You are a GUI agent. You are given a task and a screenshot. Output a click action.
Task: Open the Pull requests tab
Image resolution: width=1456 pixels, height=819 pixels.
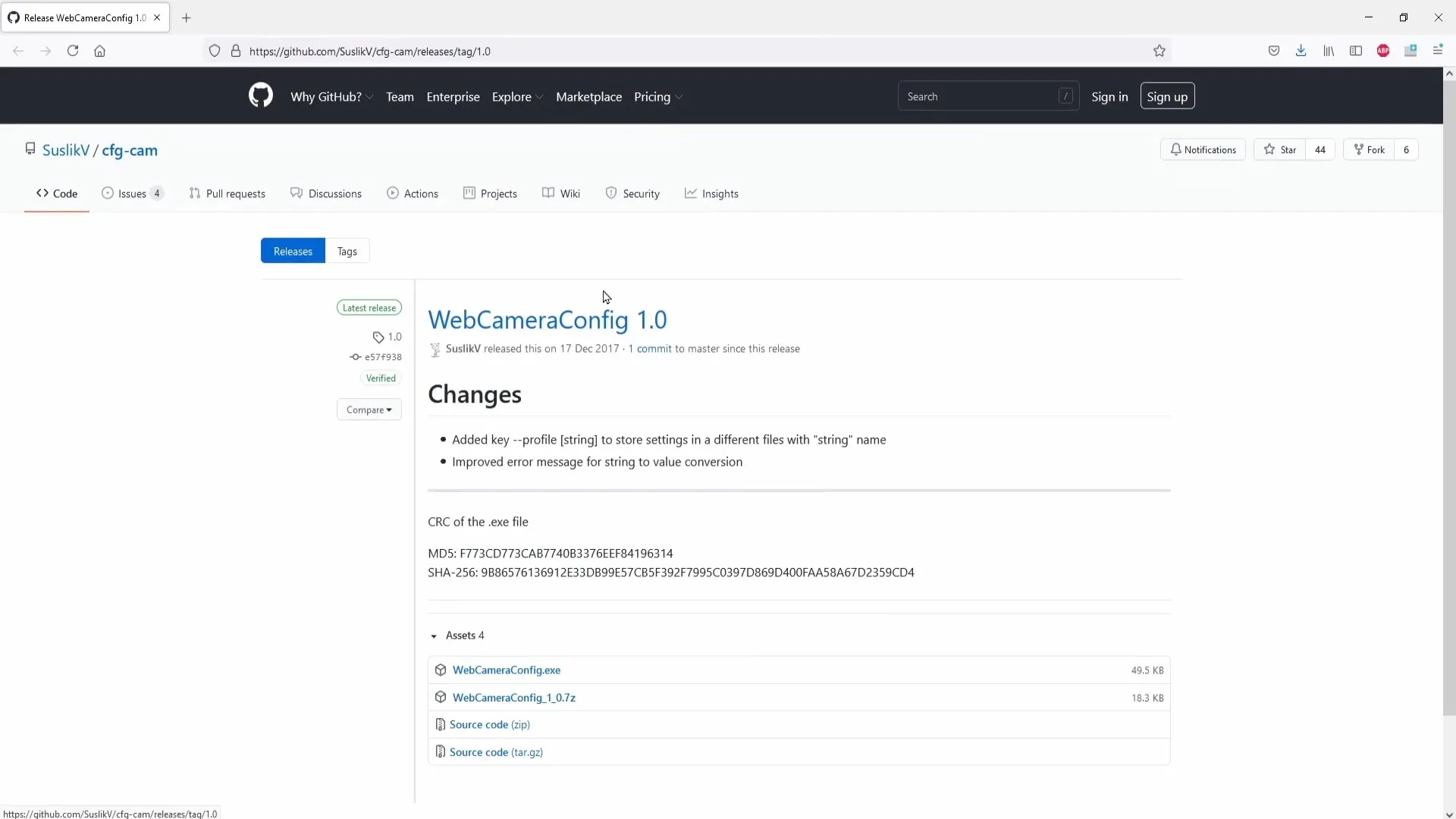[x=227, y=193]
